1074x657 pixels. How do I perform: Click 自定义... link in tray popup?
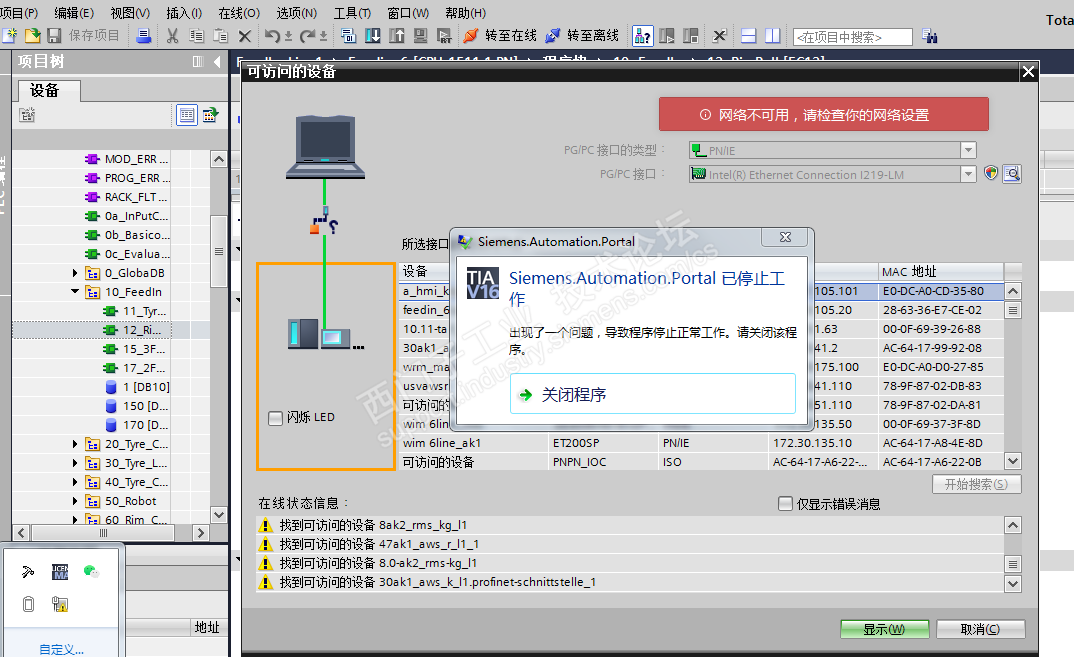61,649
